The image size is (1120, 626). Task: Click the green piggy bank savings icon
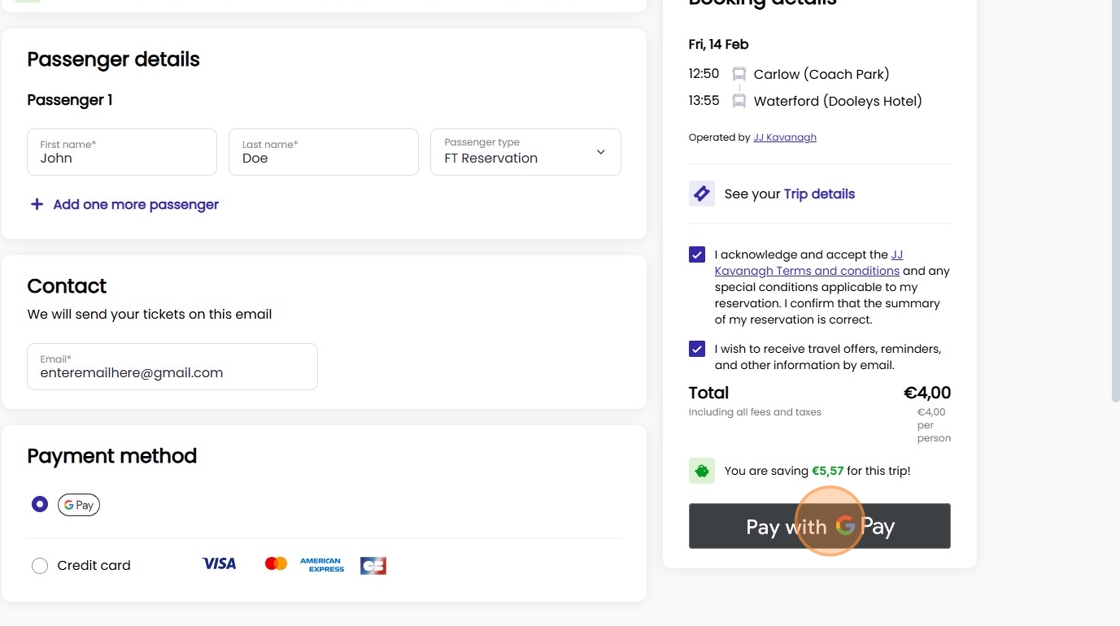(701, 471)
